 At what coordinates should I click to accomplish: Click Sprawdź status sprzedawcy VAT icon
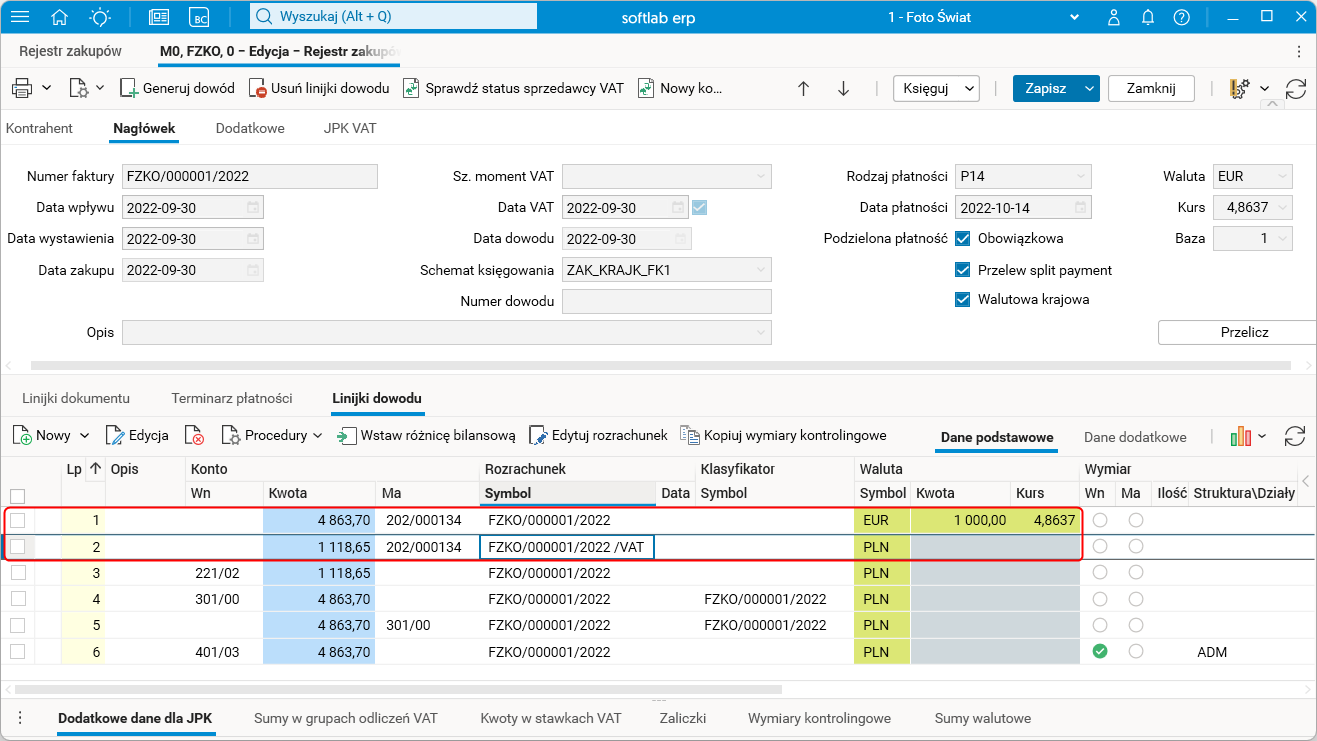coord(411,88)
